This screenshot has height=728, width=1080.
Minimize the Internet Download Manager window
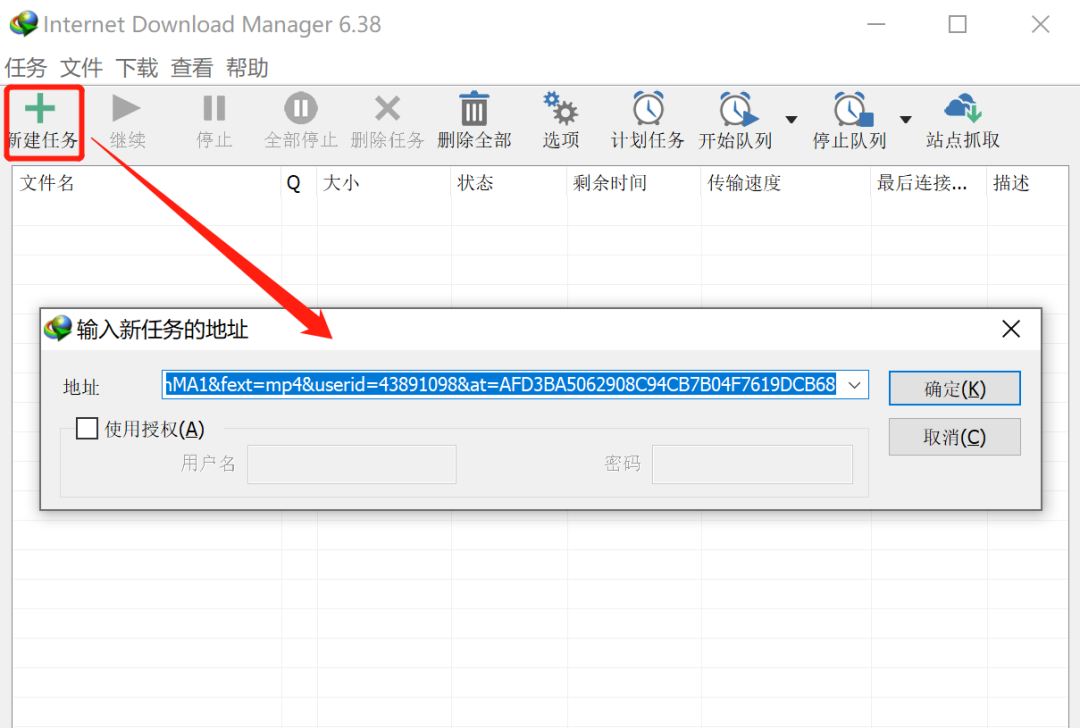click(x=876, y=24)
